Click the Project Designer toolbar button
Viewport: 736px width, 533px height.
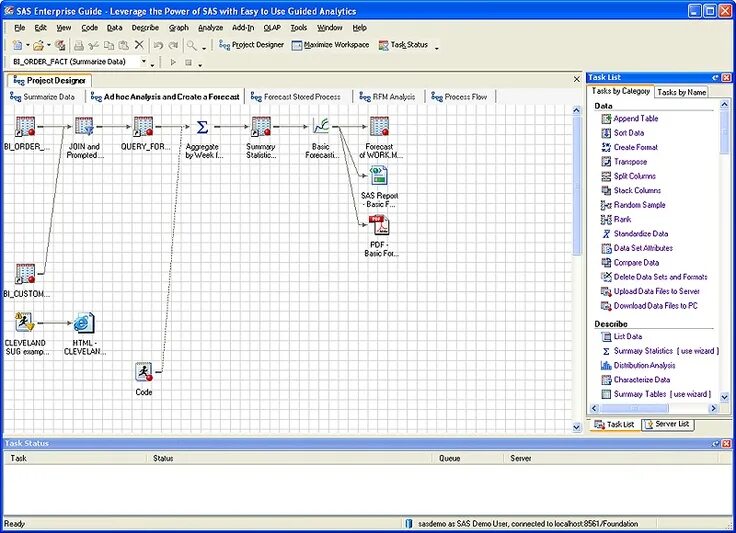click(x=252, y=45)
